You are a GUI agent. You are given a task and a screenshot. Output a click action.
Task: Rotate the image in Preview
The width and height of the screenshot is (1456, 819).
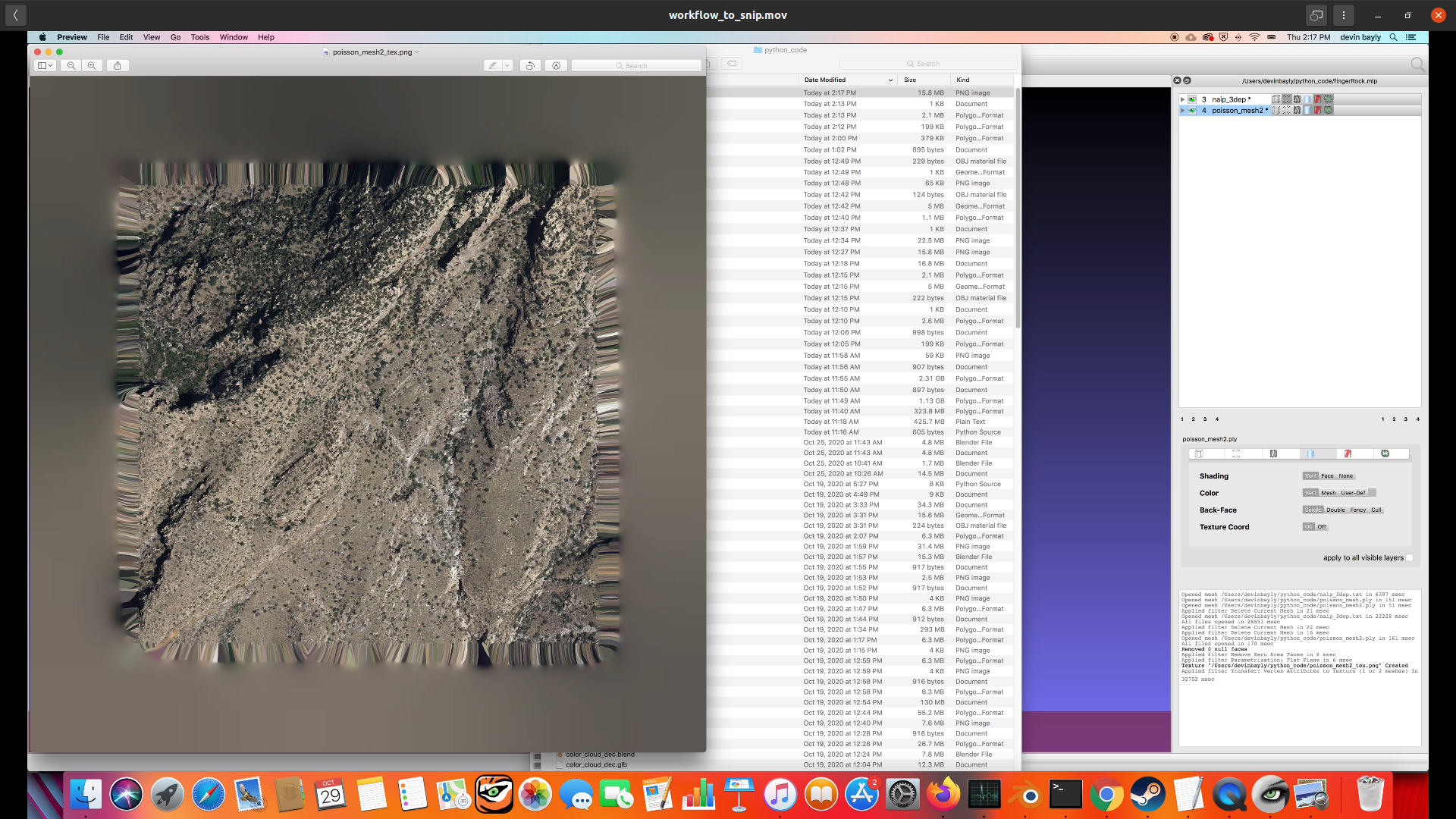531,65
